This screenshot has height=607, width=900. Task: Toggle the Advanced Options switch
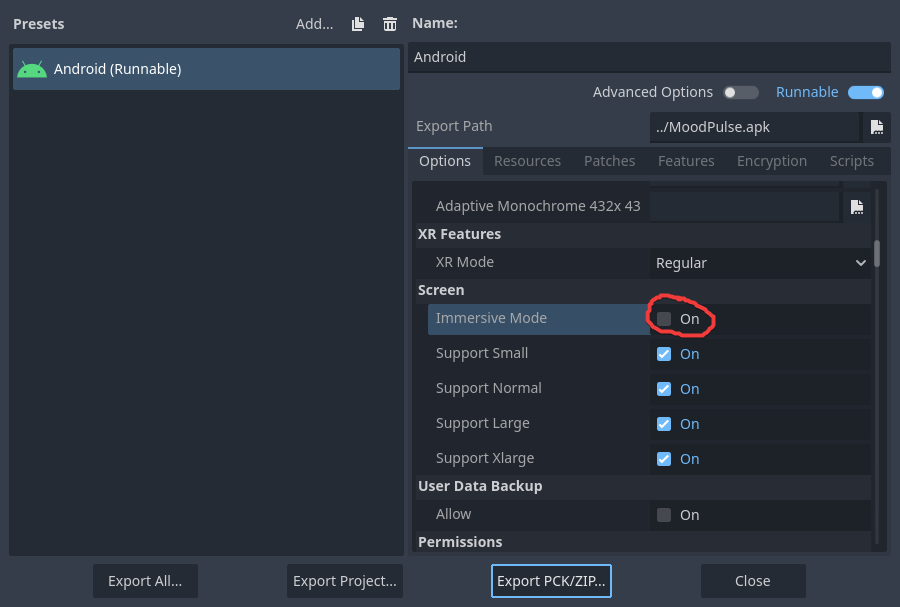click(x=741, y=92)
